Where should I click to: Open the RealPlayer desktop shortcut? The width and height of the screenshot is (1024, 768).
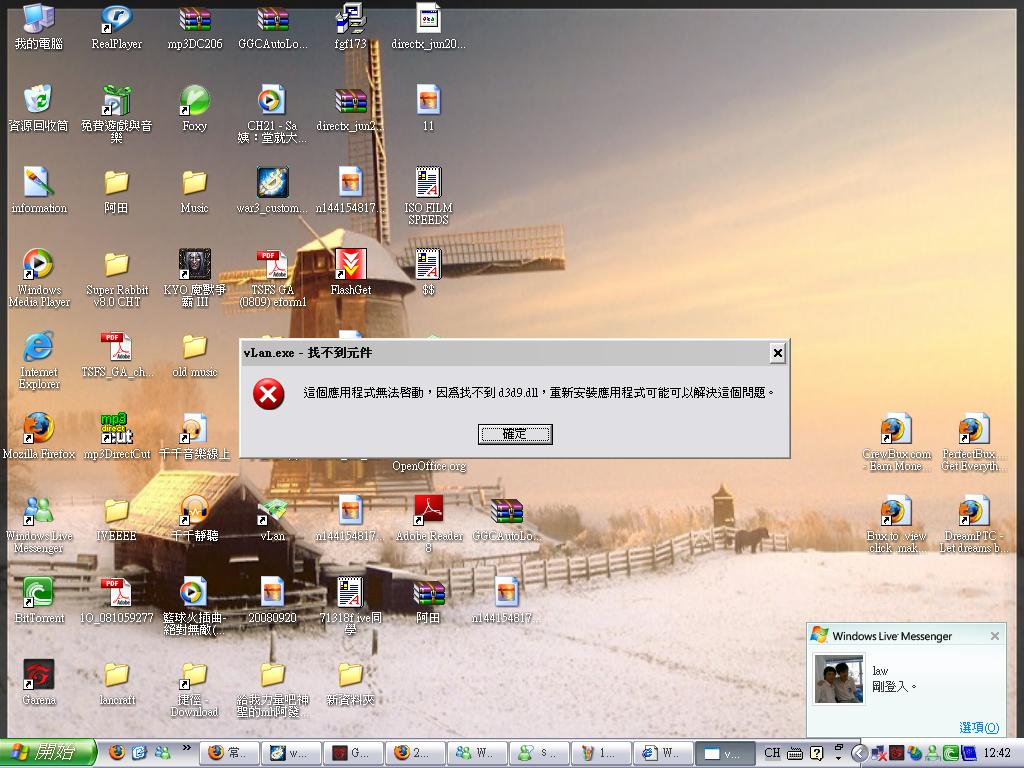(x=116, y=20)
